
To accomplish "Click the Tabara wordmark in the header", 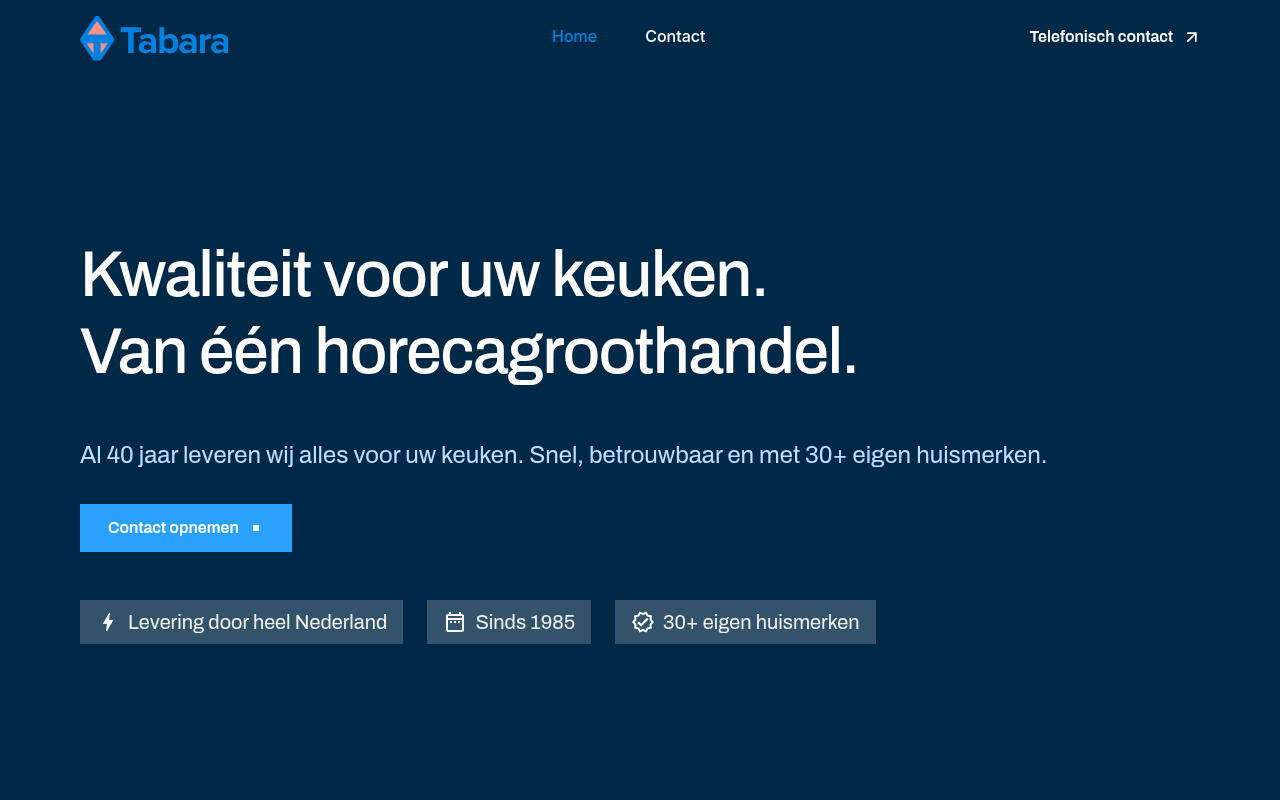I will [175, 40].
